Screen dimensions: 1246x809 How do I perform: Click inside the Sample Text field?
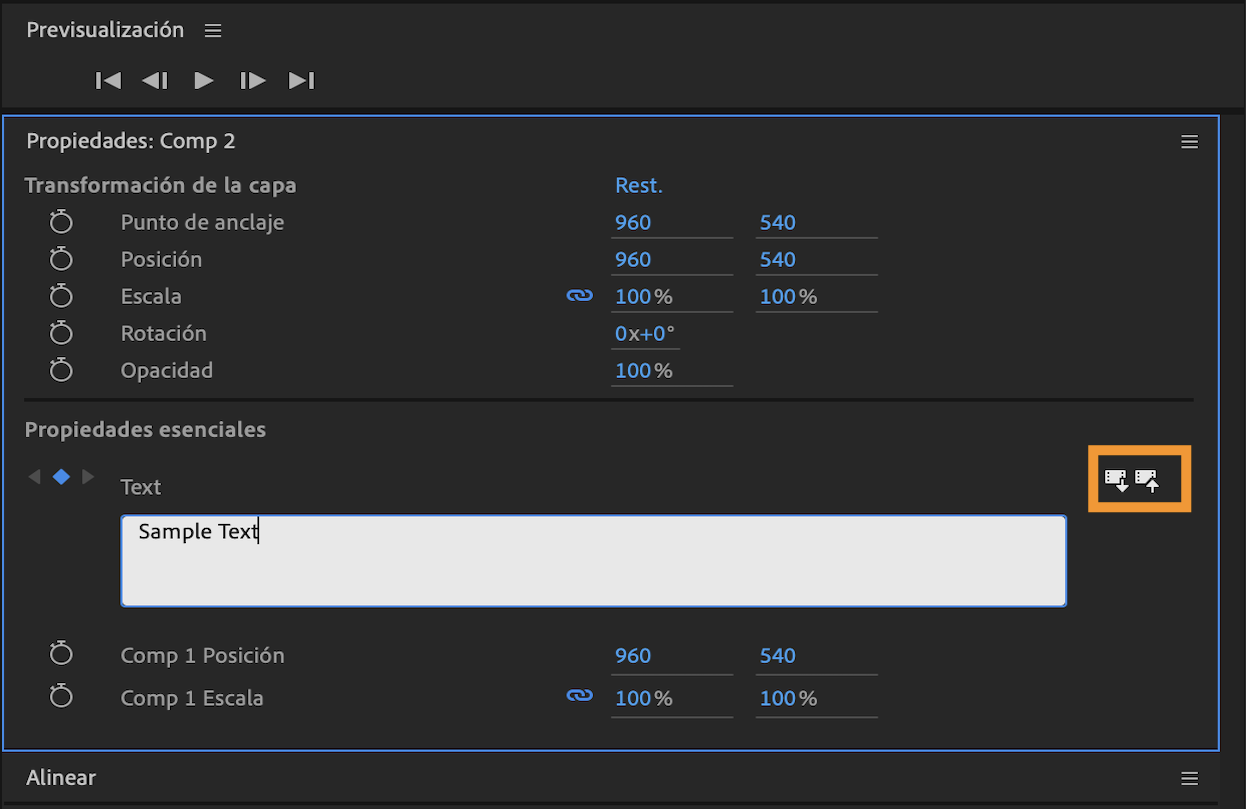tap(593, 561)
